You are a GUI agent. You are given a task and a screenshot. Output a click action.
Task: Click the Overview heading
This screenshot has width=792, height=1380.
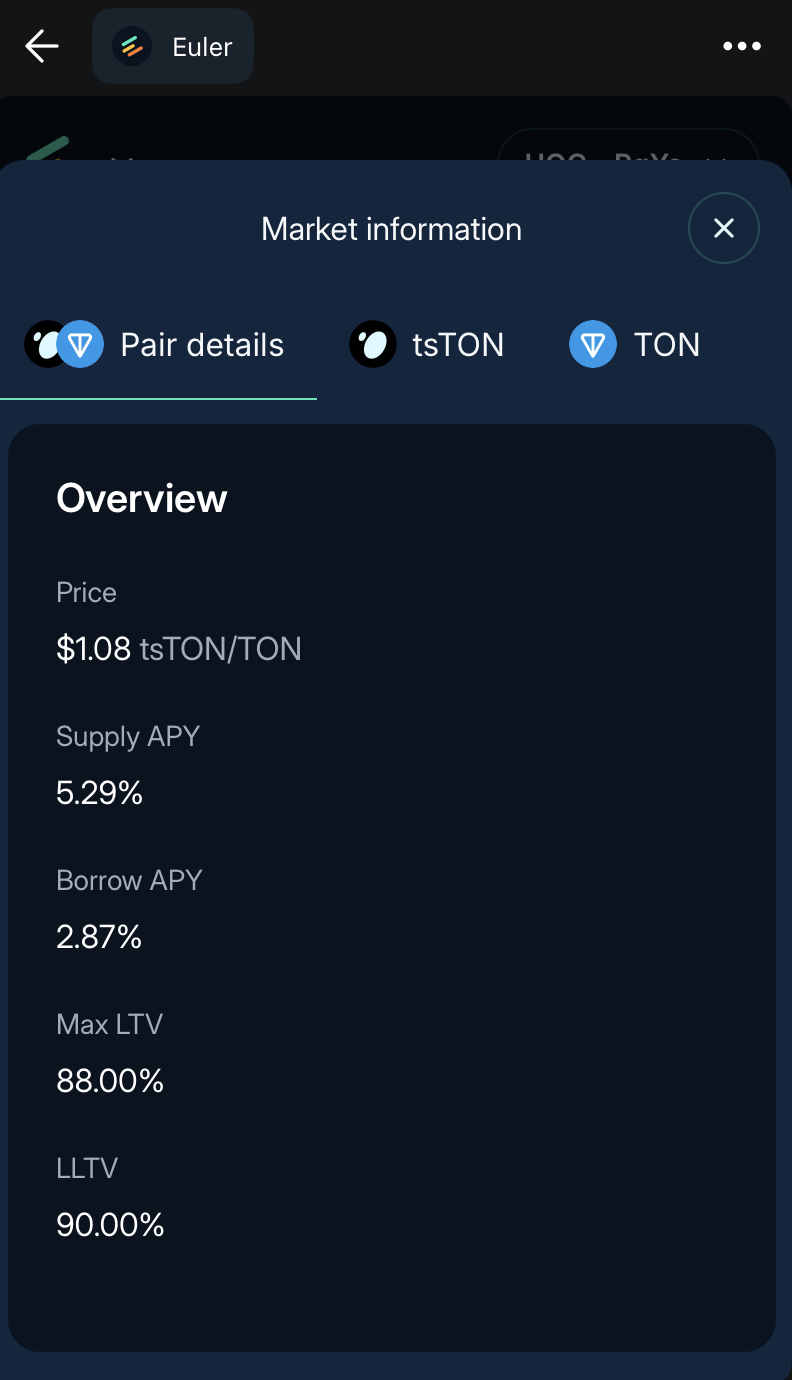pos(142,498)
